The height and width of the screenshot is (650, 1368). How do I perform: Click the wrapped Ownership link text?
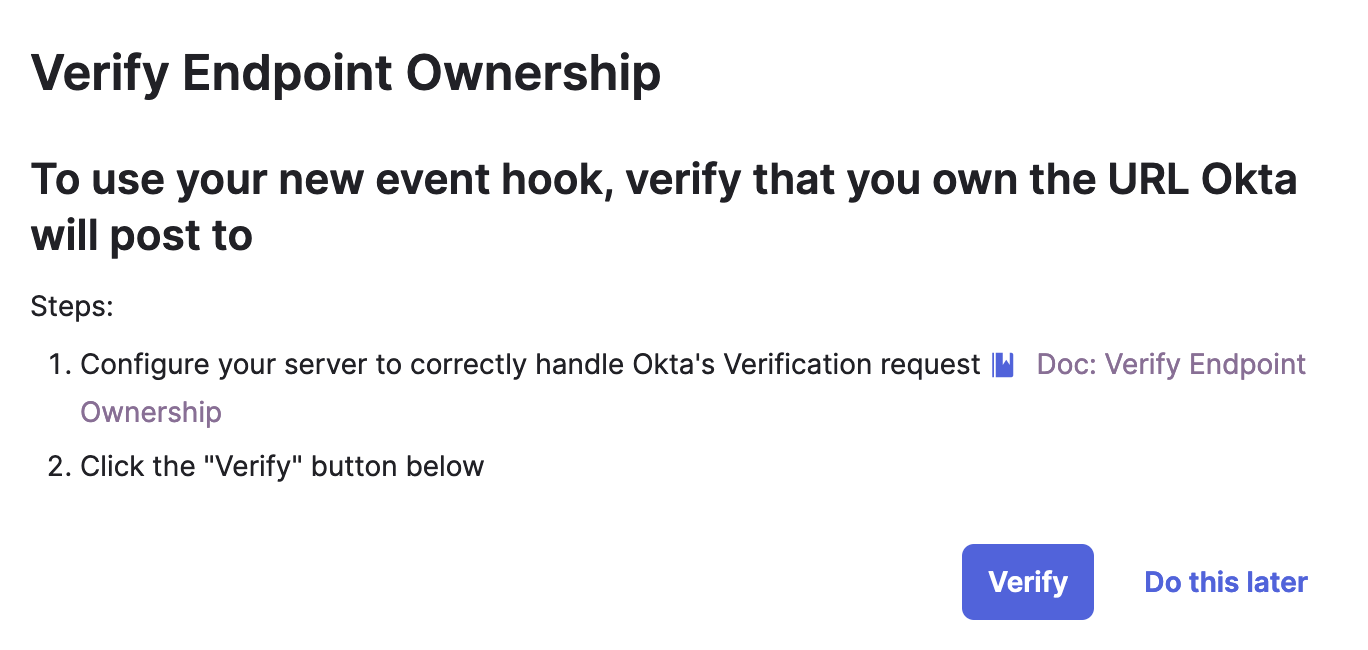tap(151, 412)
